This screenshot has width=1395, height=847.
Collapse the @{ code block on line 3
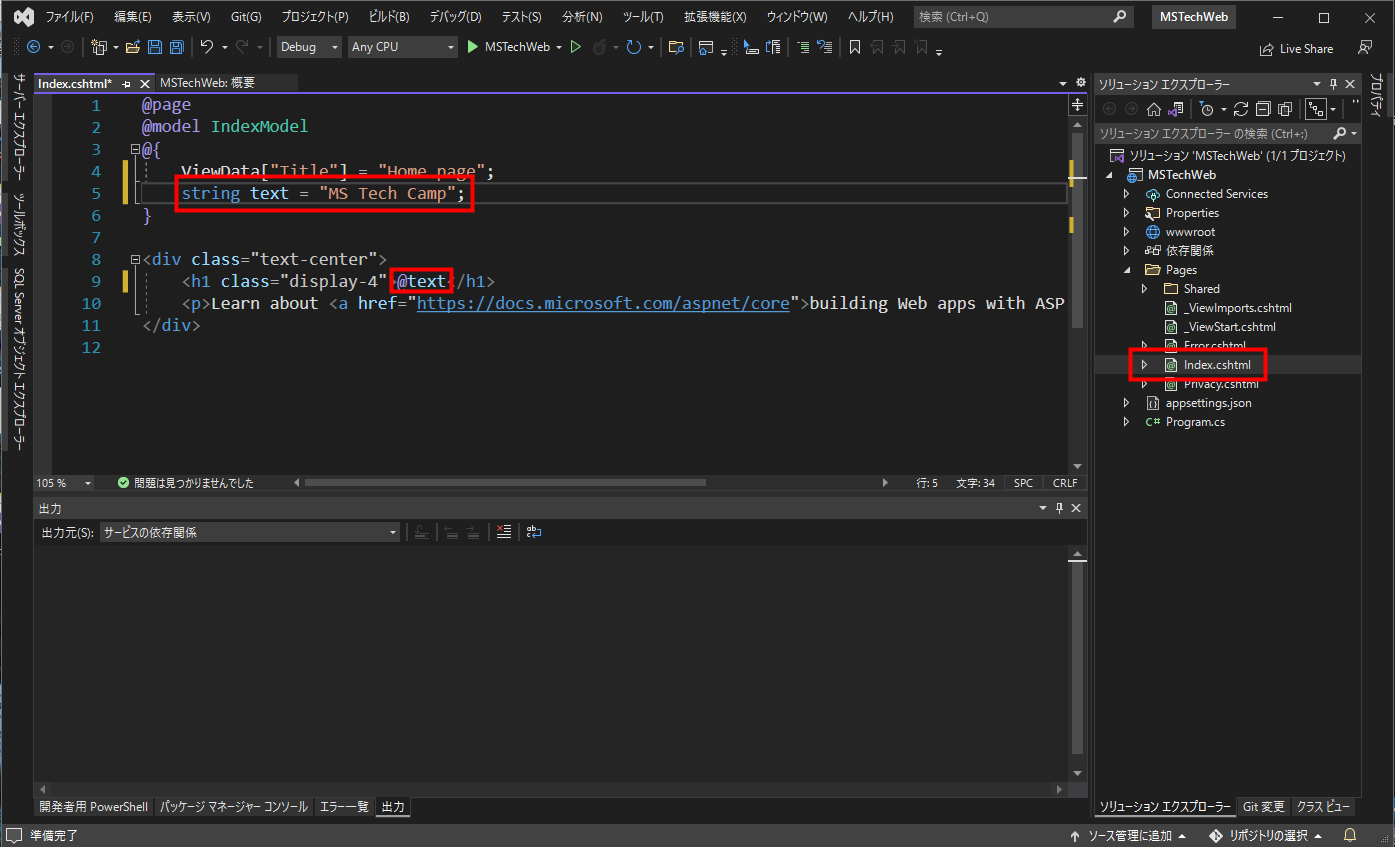[x=135, y=149]
